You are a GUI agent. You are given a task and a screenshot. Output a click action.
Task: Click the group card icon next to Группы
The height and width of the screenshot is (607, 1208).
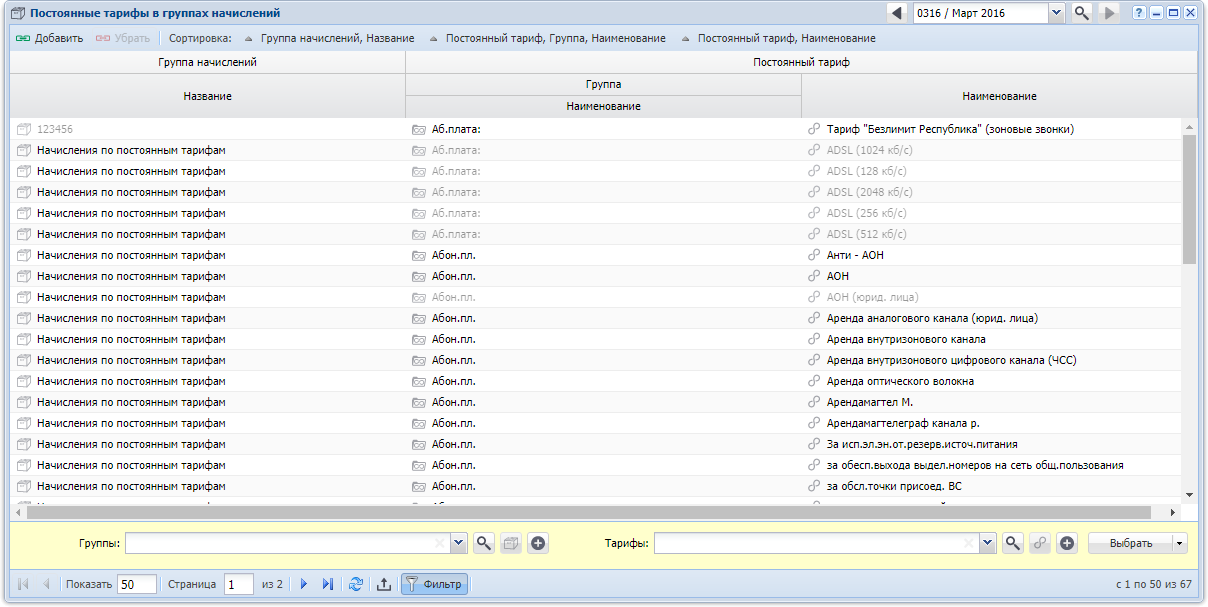point(511,543)
